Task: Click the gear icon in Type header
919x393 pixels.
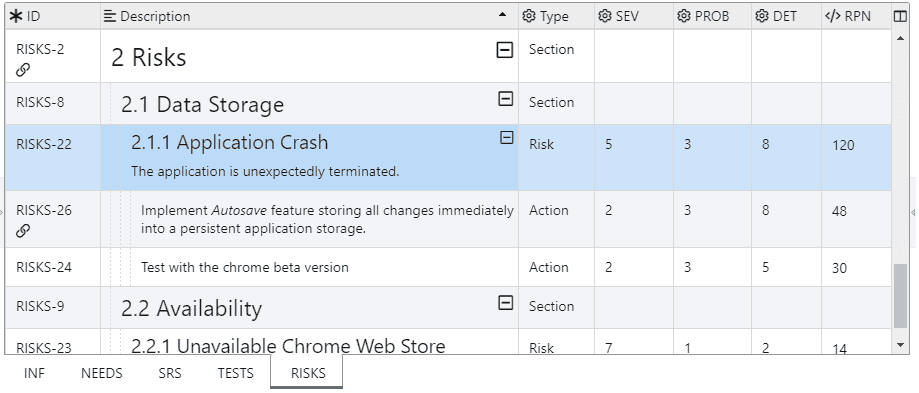Action: [529, 16]
